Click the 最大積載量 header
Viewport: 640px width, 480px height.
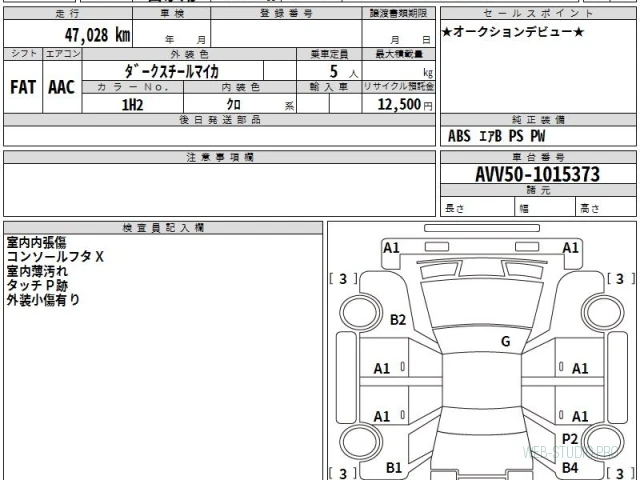tap(399, 54)
